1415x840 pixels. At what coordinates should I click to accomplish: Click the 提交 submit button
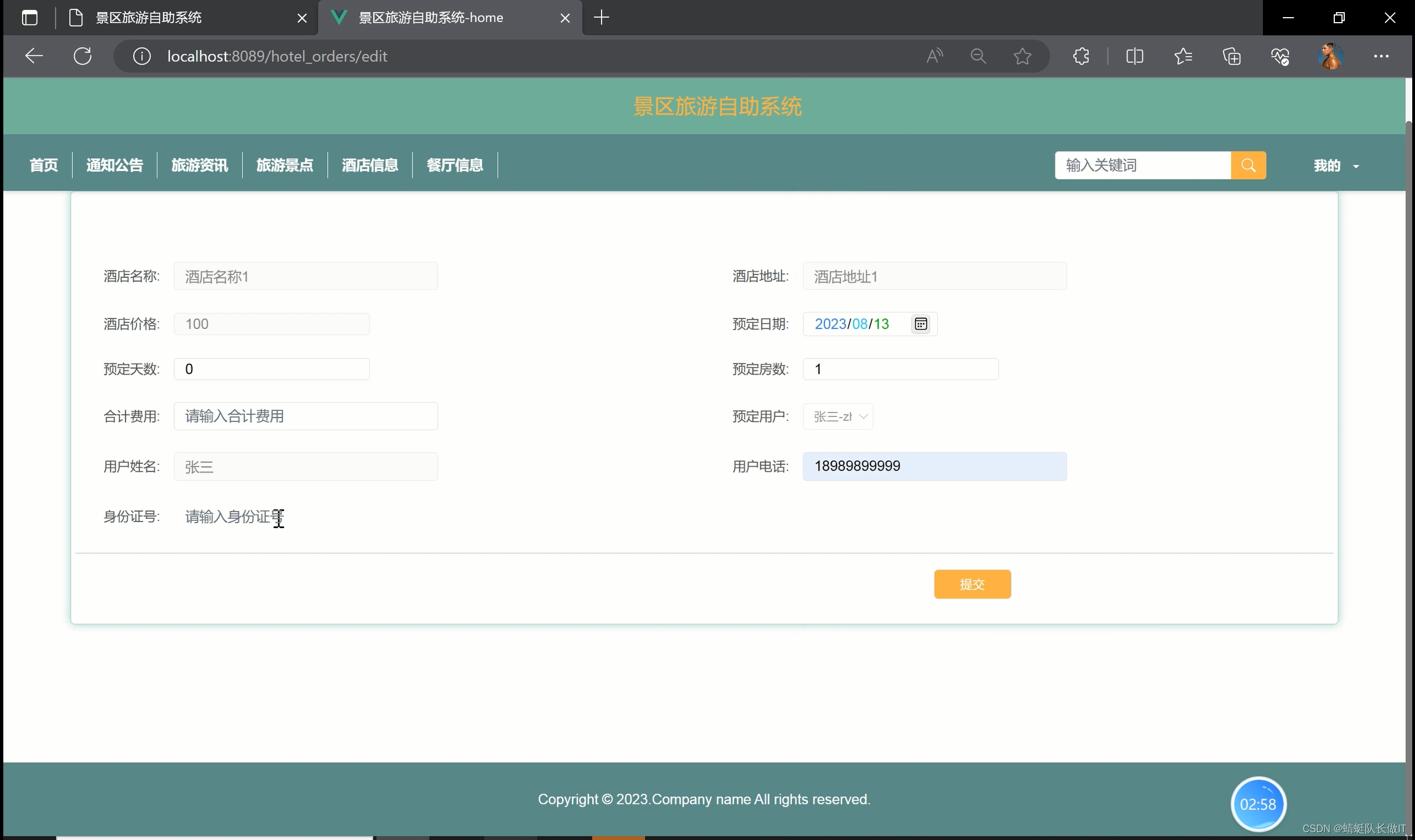pyautogui.click(x=972, y=584)
